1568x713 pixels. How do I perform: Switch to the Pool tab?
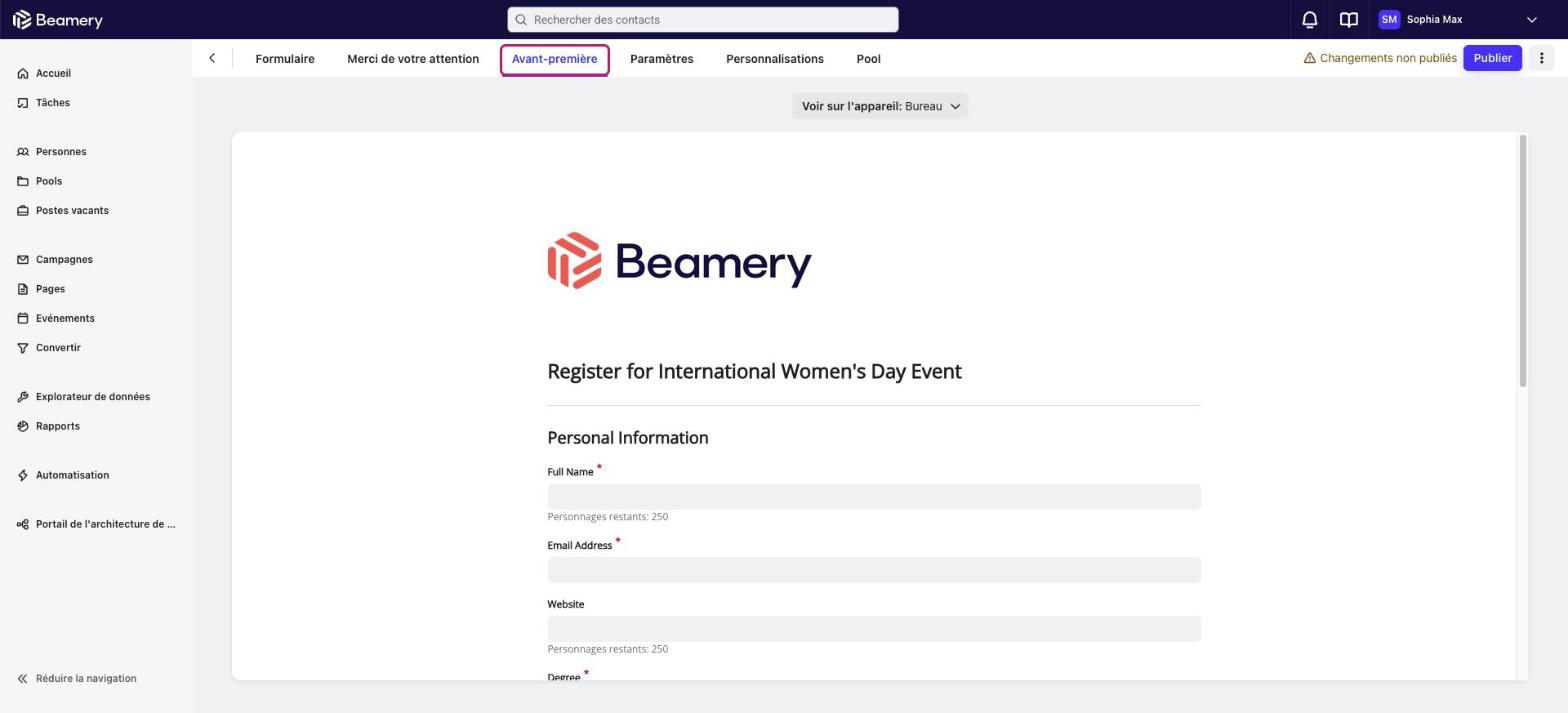[869, 59]
